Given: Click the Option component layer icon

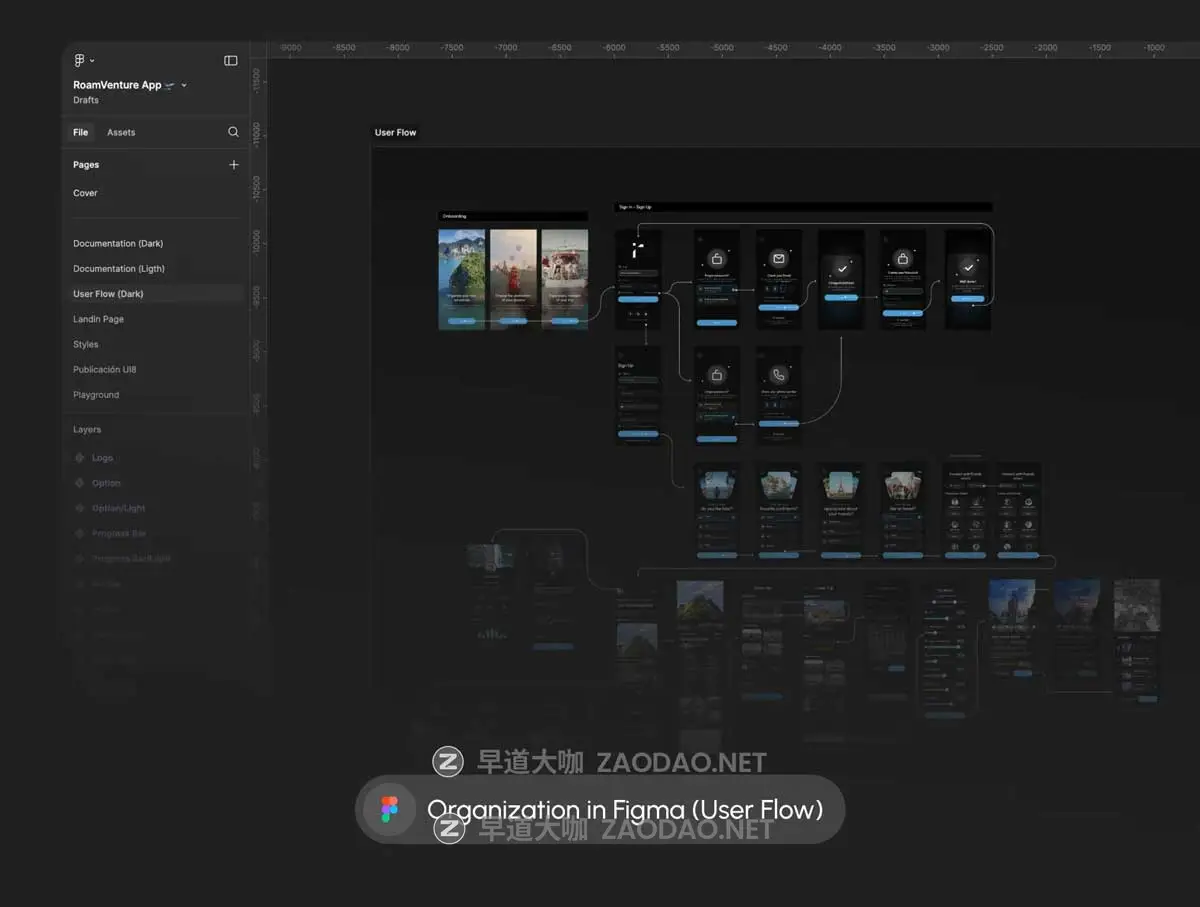Looking at the screenshot, I should coord(80,483).
